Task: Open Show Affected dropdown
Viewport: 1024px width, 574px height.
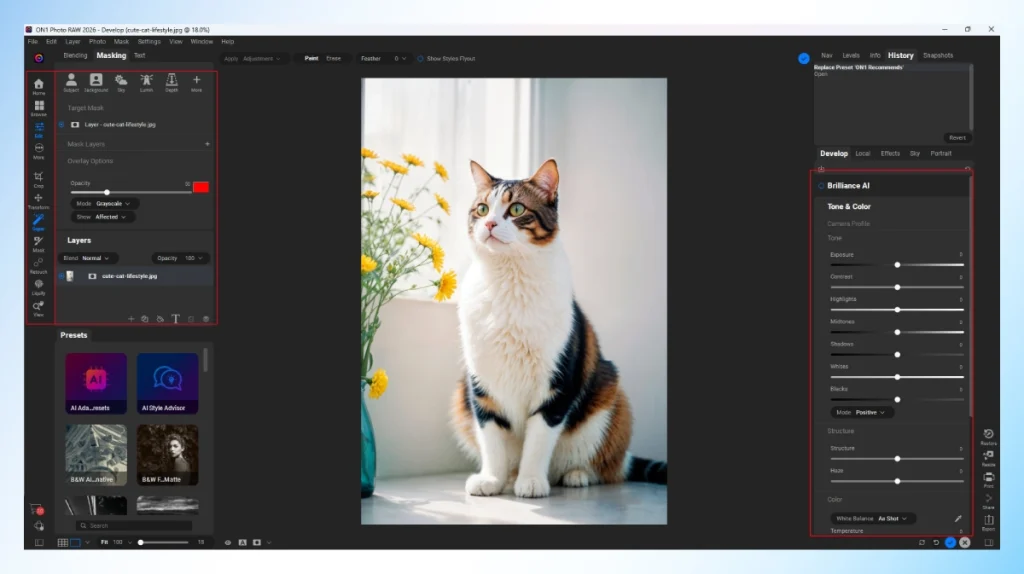Action: 101,217
